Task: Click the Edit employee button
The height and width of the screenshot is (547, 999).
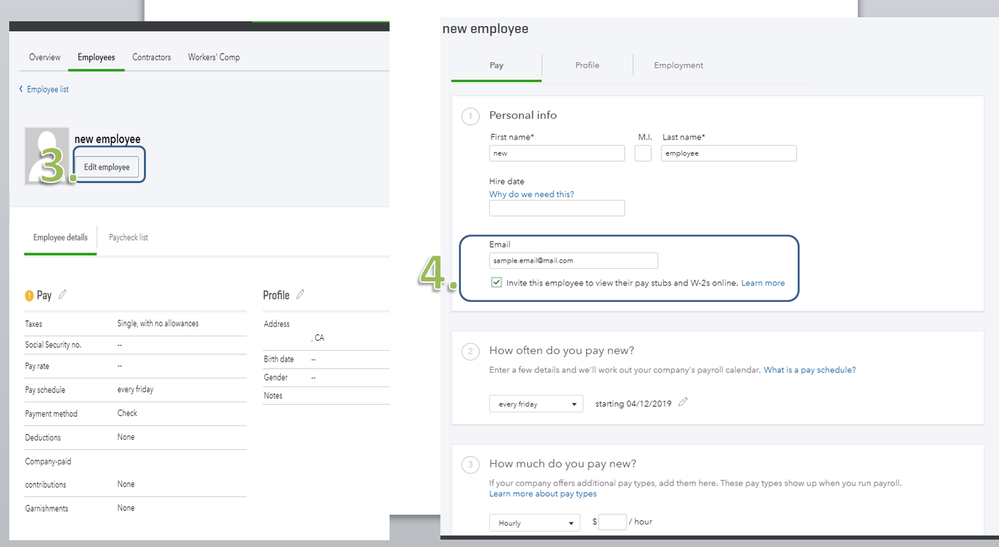Action: pyautogui.click(x=107, y=166)
